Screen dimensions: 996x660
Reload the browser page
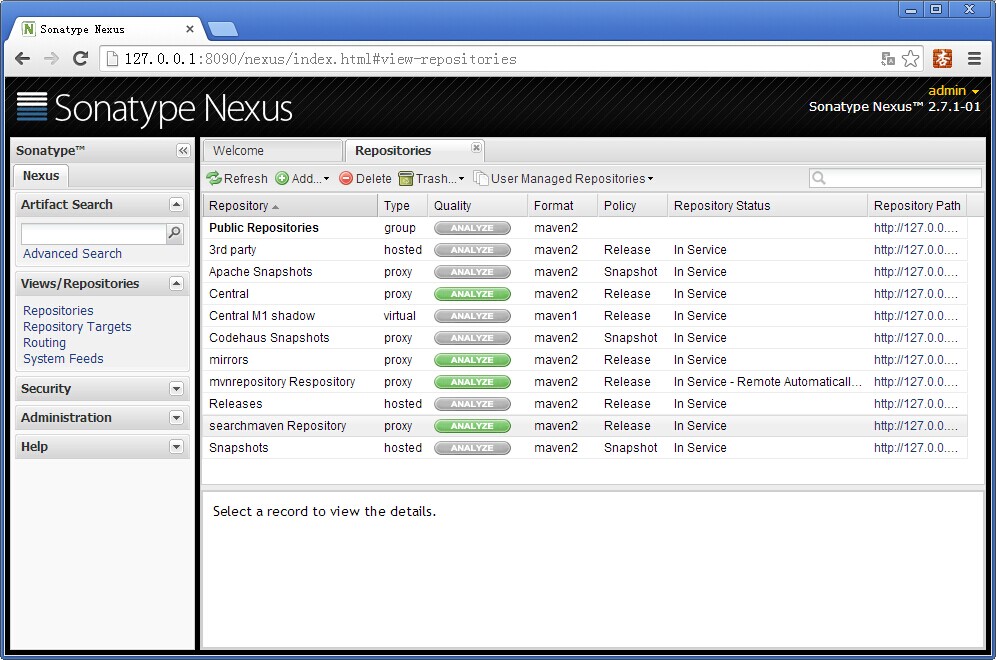(x=81, y=59)
